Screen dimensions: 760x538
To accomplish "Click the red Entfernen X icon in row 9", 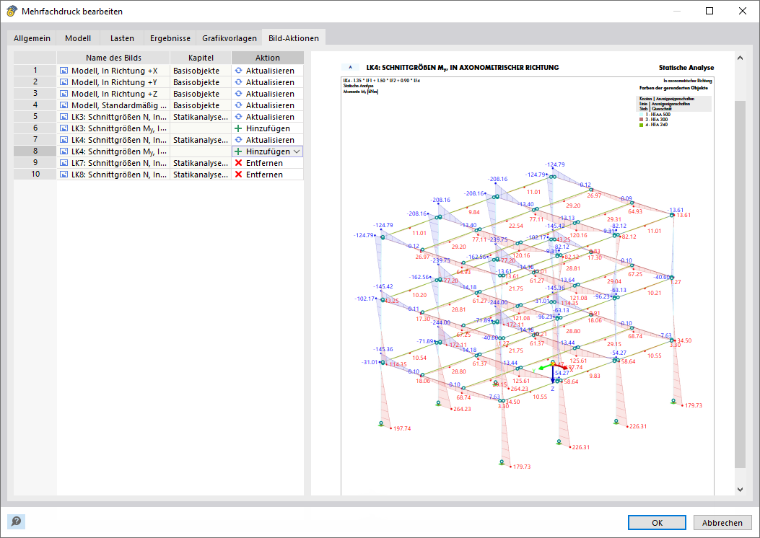I will pyautogui.click(x=238, y=163).
